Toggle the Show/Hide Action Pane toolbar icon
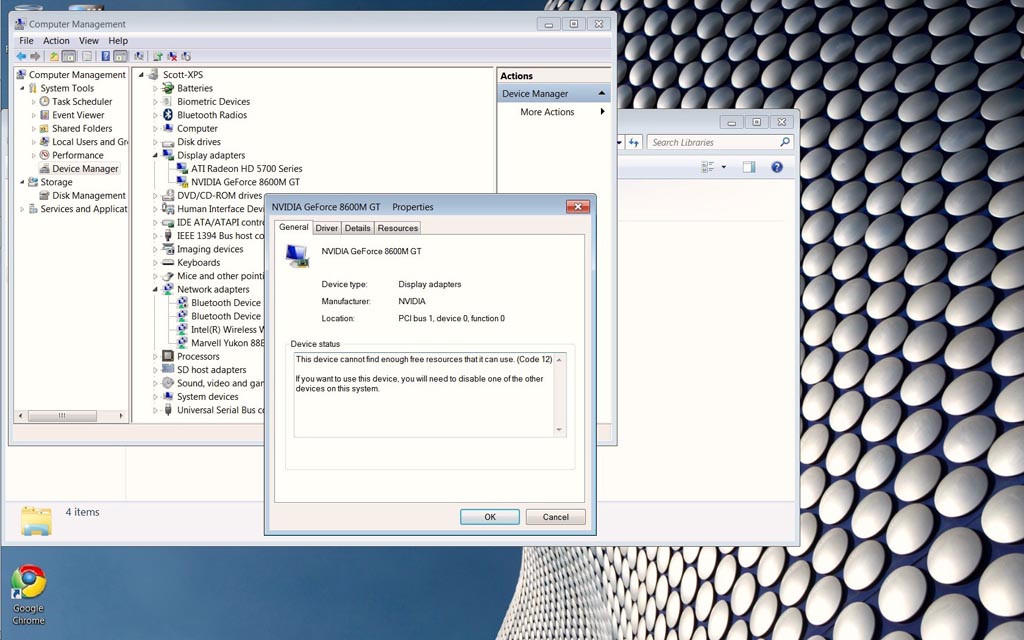The width and height of the screenshot is (1024, 640). pyautogui.click(x=120, y=57)
